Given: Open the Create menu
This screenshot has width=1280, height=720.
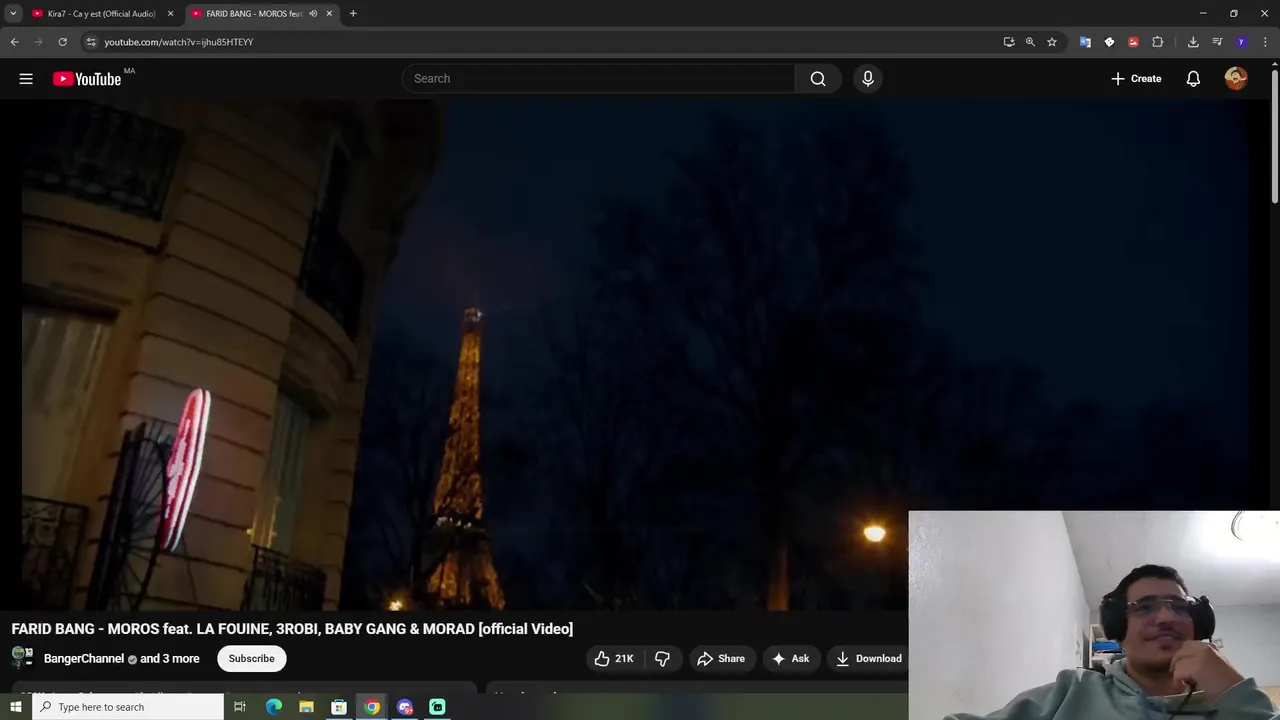Looking at the screenshot, I should 1136,79.
